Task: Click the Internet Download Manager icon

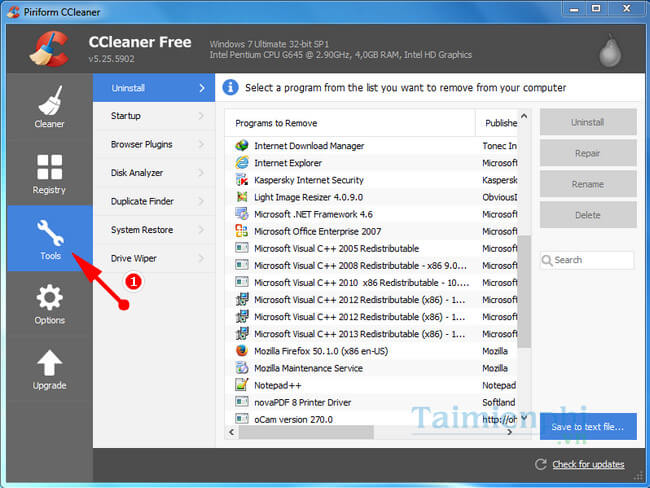Action: point(242,146)
